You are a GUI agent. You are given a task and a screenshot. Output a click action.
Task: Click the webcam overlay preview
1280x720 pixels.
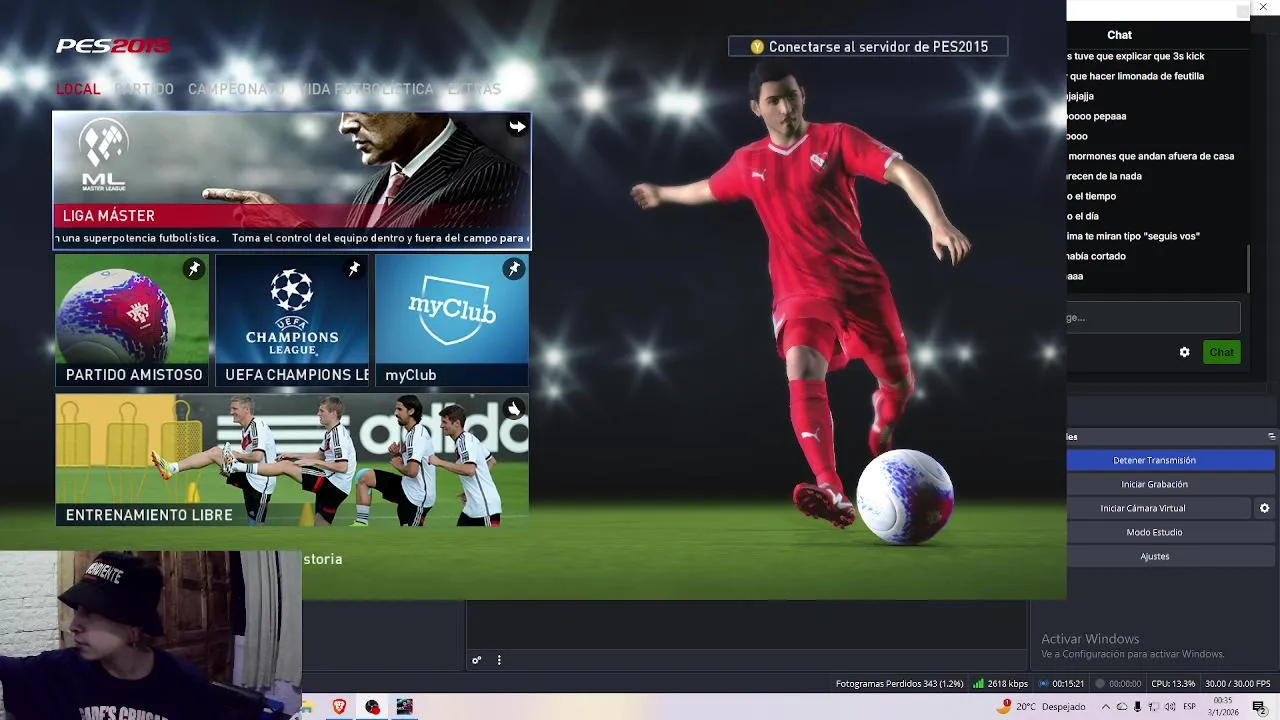click(x=150, y=635)
